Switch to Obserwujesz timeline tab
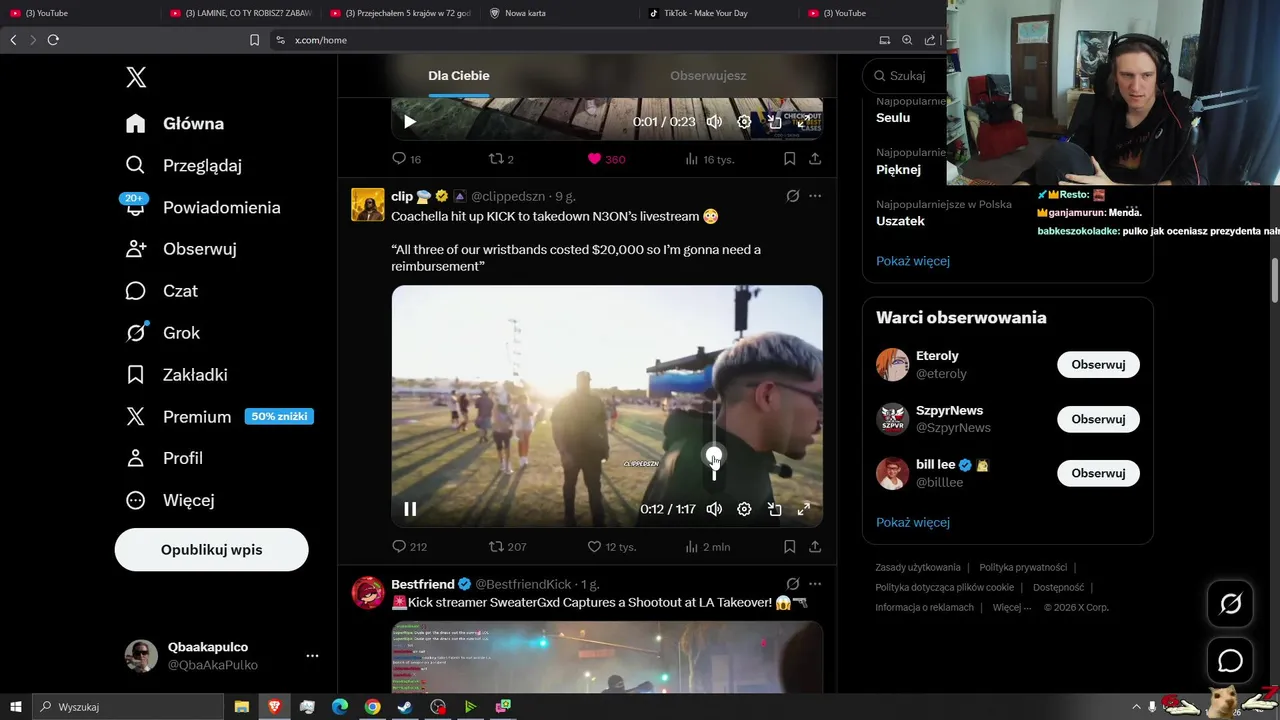Image resolution: width=1280 pixels, height=720 pixels. click(x=708, y=76)
